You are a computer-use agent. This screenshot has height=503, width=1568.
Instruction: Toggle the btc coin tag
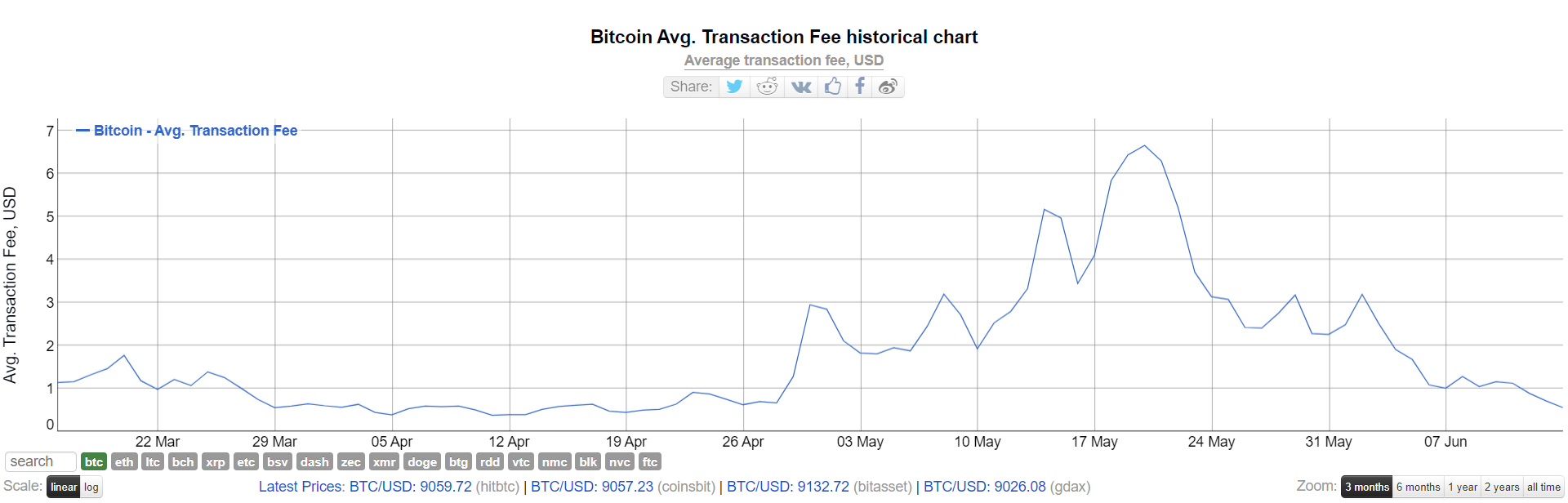click(x=94, y=462)
